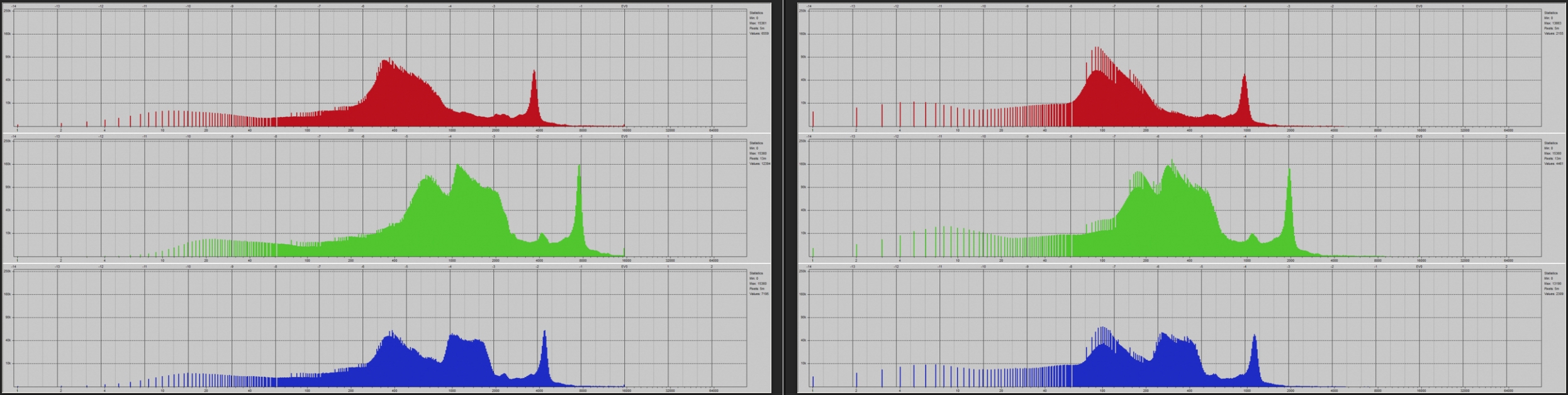Screen dimensions: 1568x395
Task: Select the Statistics text in left blue panel
Action: (756, 273)
